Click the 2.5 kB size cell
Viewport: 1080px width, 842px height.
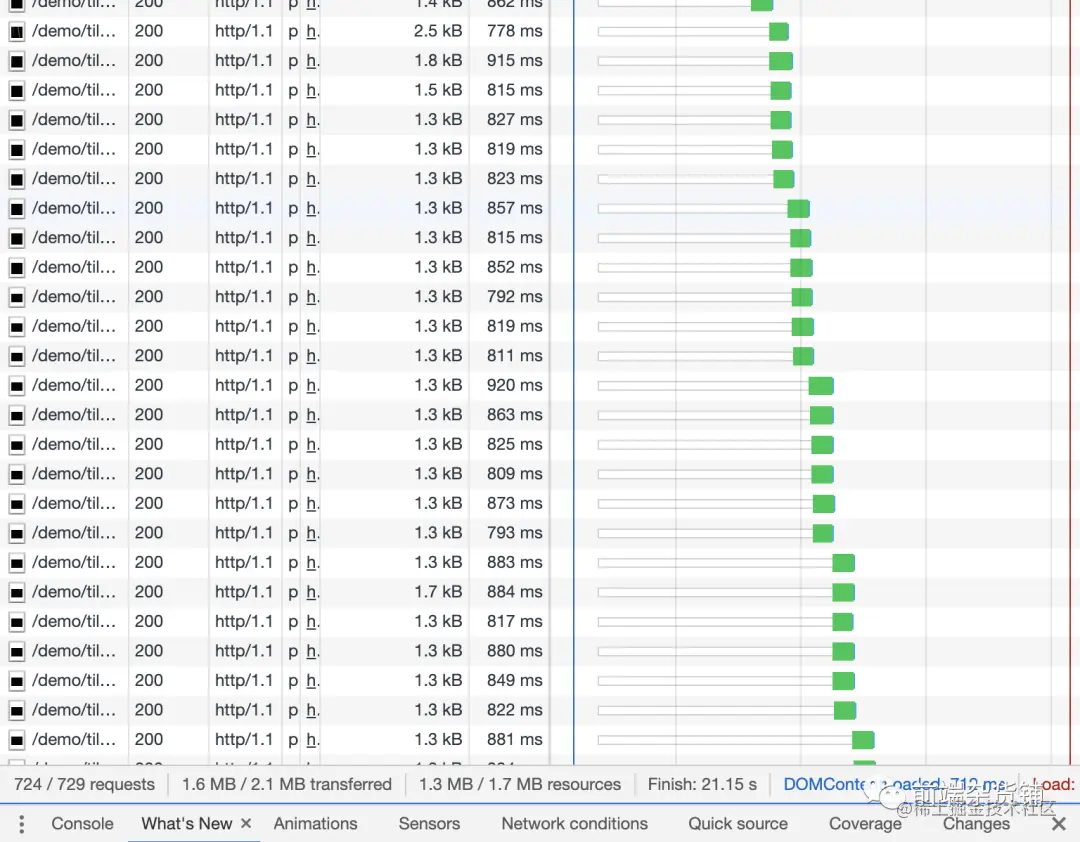click(438, 31)
